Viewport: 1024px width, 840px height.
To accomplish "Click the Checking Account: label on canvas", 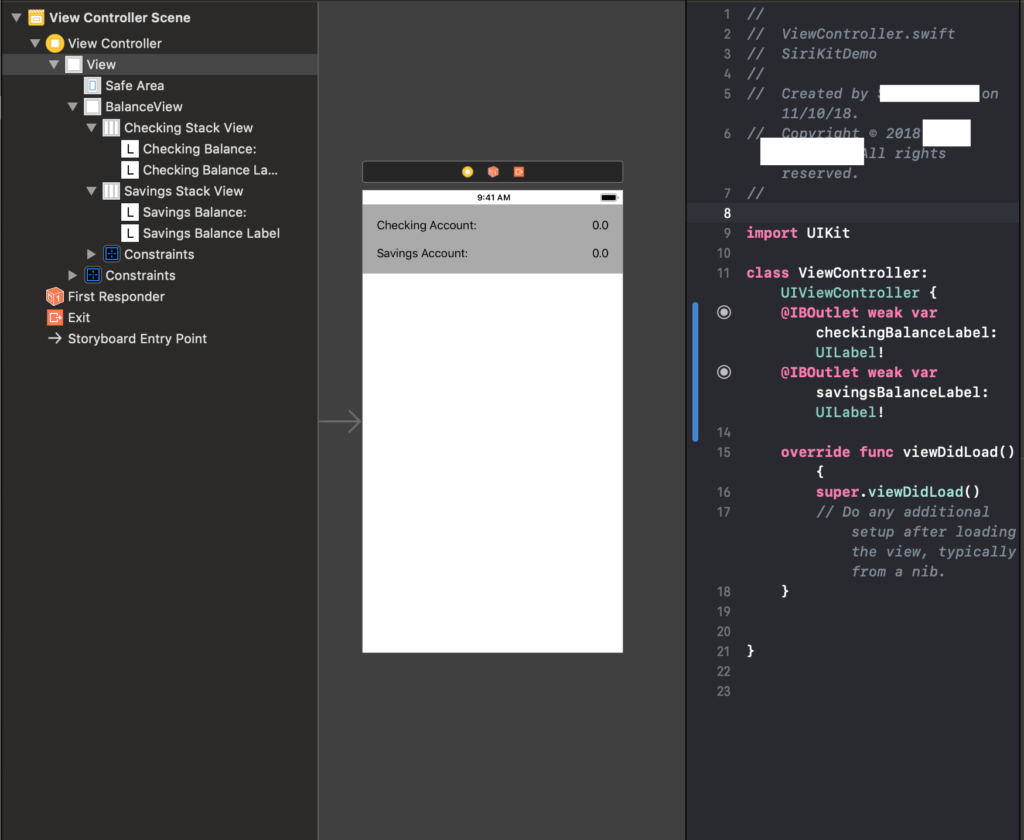I will (426, 225).
